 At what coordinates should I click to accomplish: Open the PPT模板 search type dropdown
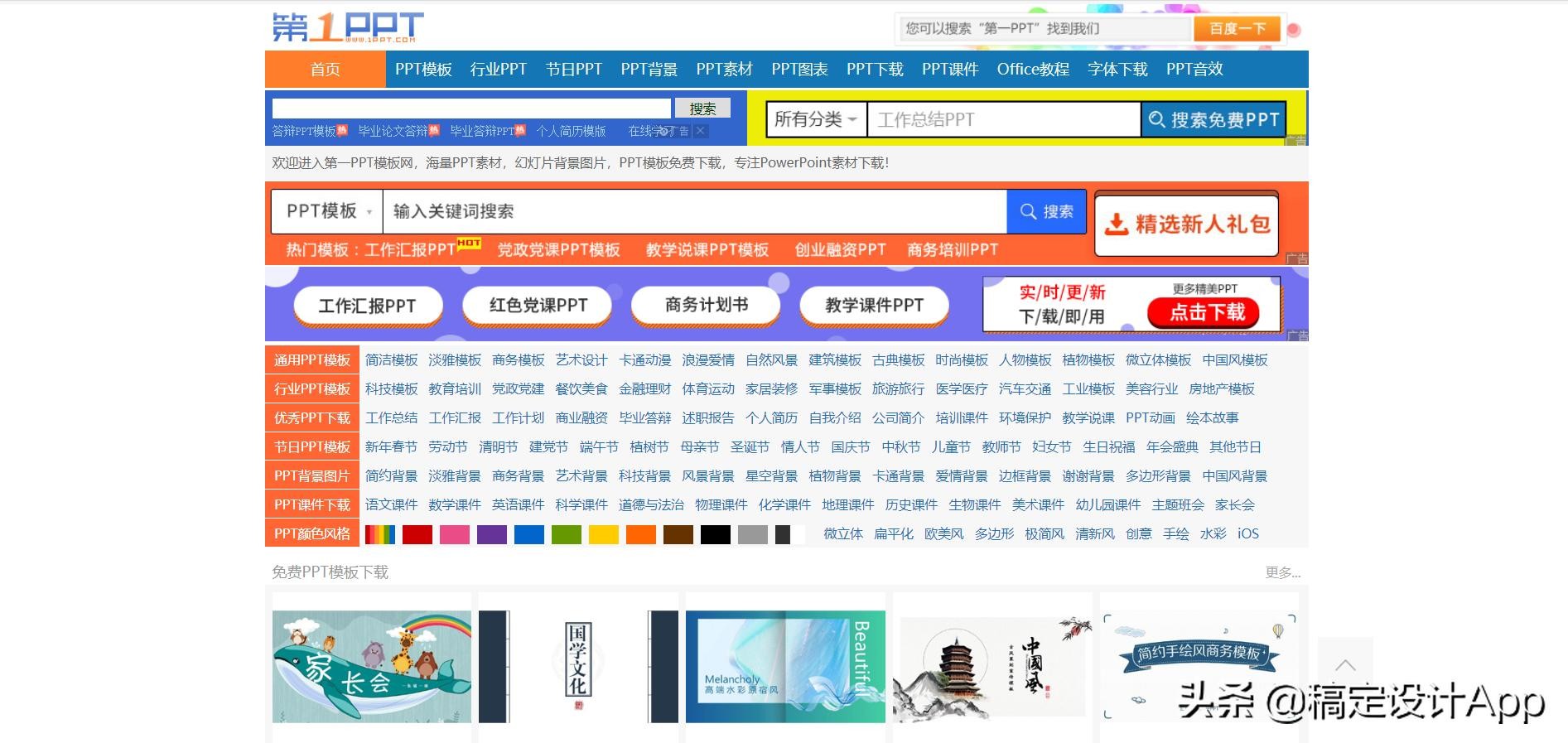coord(327,211)
